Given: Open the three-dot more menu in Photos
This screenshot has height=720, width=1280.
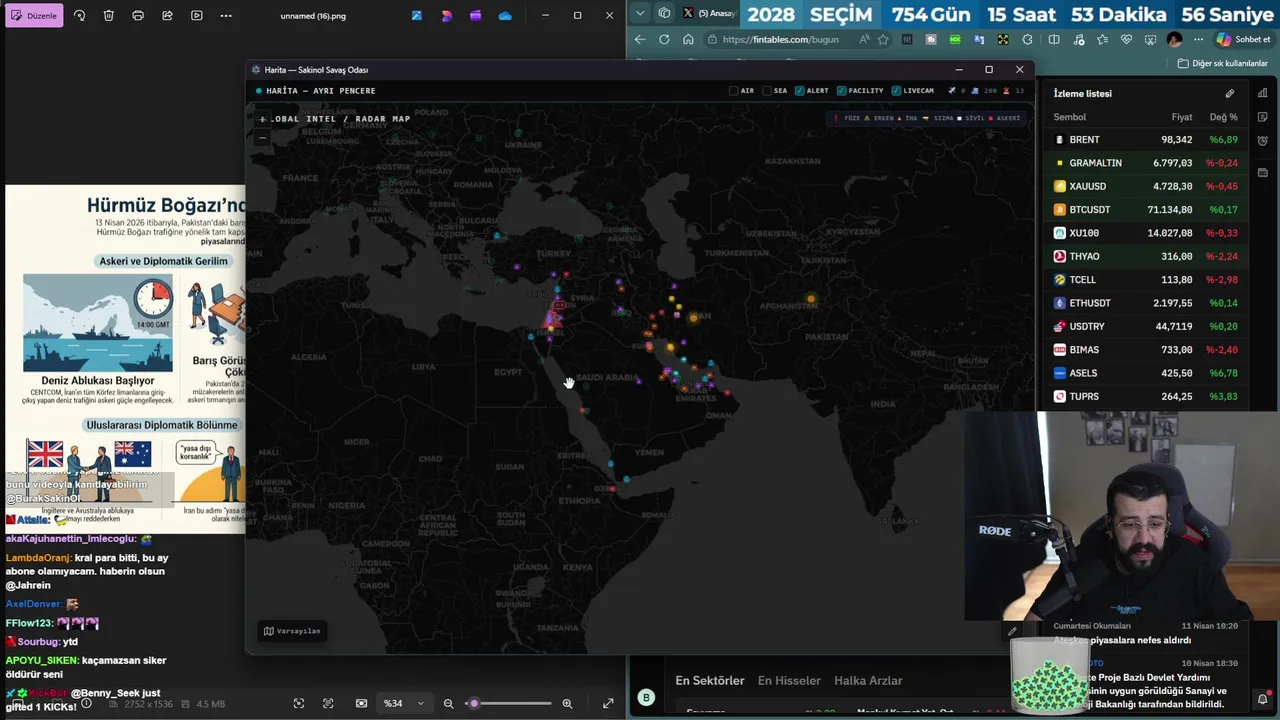Looking at the screenshot, I should (226, 16).
